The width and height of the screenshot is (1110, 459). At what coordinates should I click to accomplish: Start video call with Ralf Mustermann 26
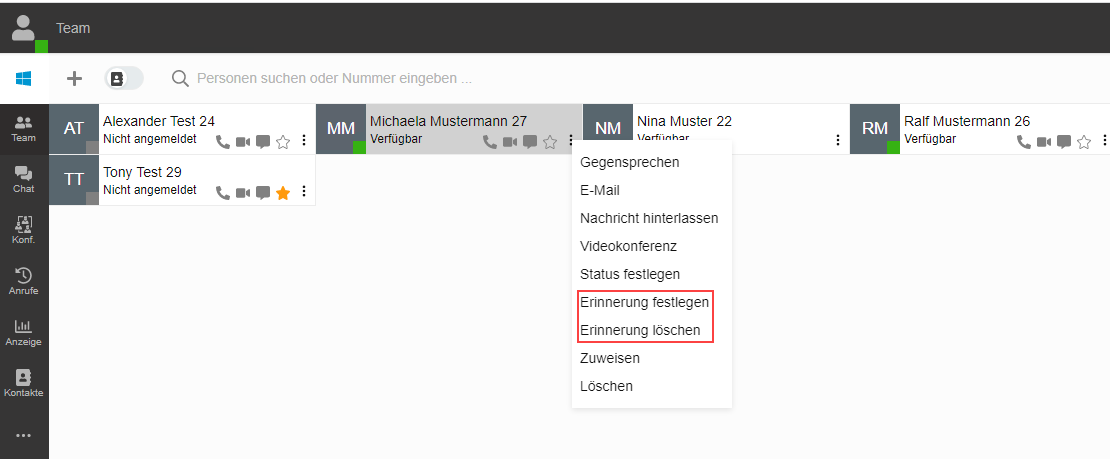point(1043,142)
